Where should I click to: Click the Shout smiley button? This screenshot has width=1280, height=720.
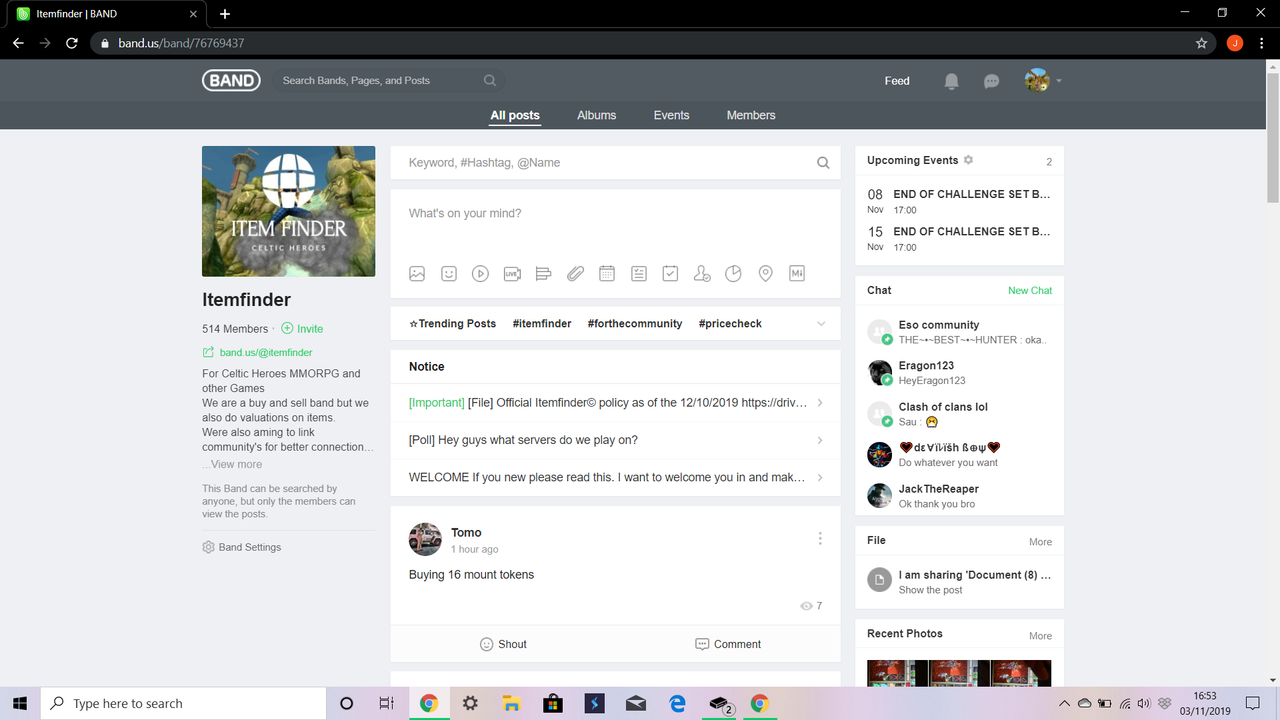(x=503, y=644)
